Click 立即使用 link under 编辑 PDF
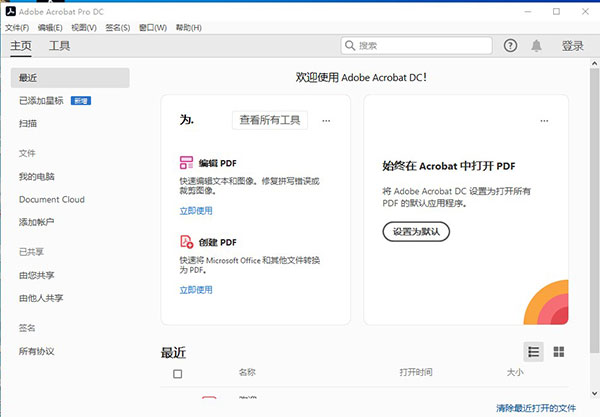The width and height of the screenshot is (600, 417). coord(196,211)
